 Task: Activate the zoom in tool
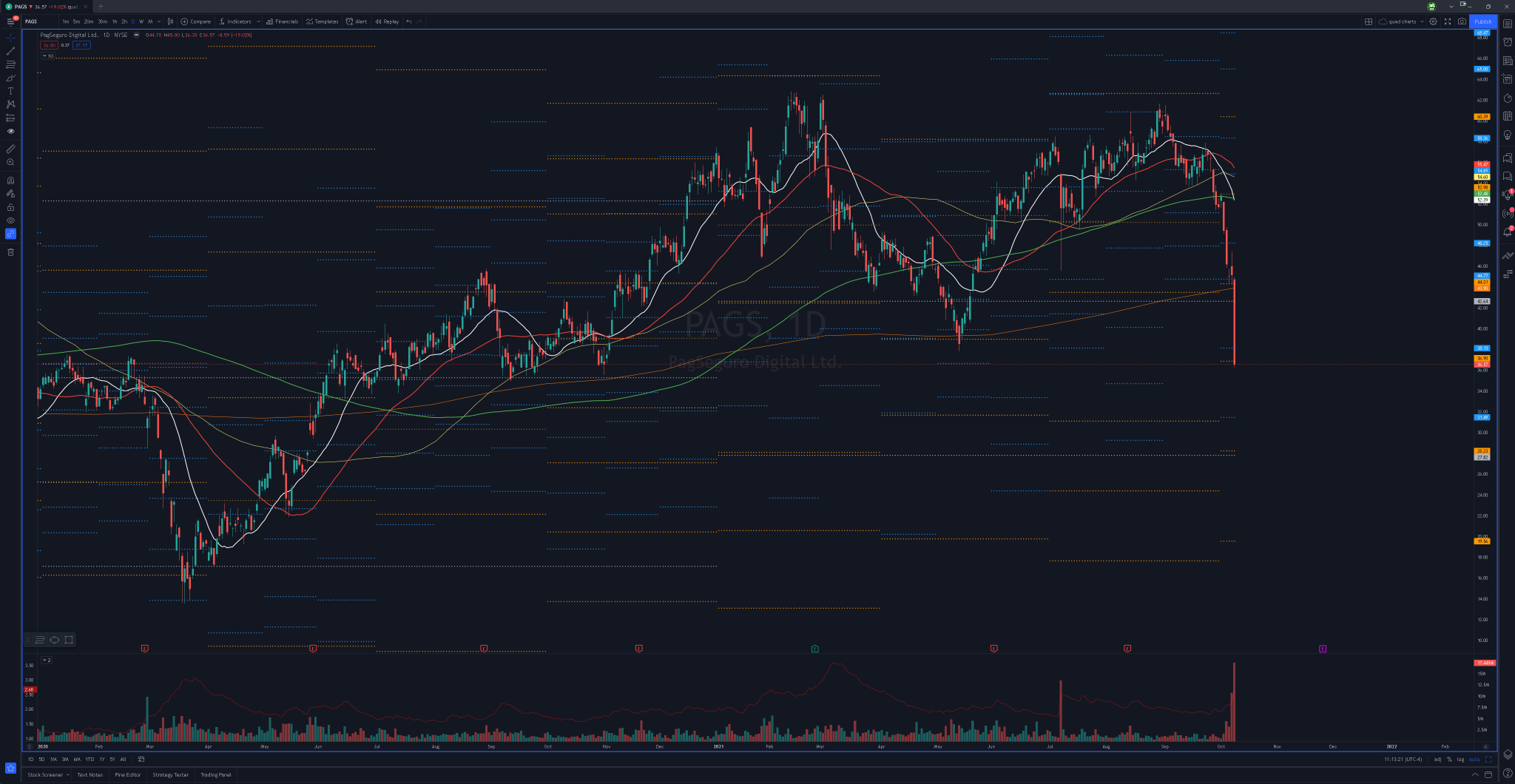pos(10,162)
